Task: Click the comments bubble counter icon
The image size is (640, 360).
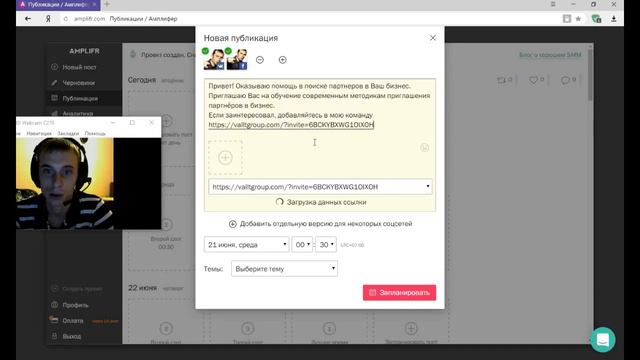Action: click(565, 80)
